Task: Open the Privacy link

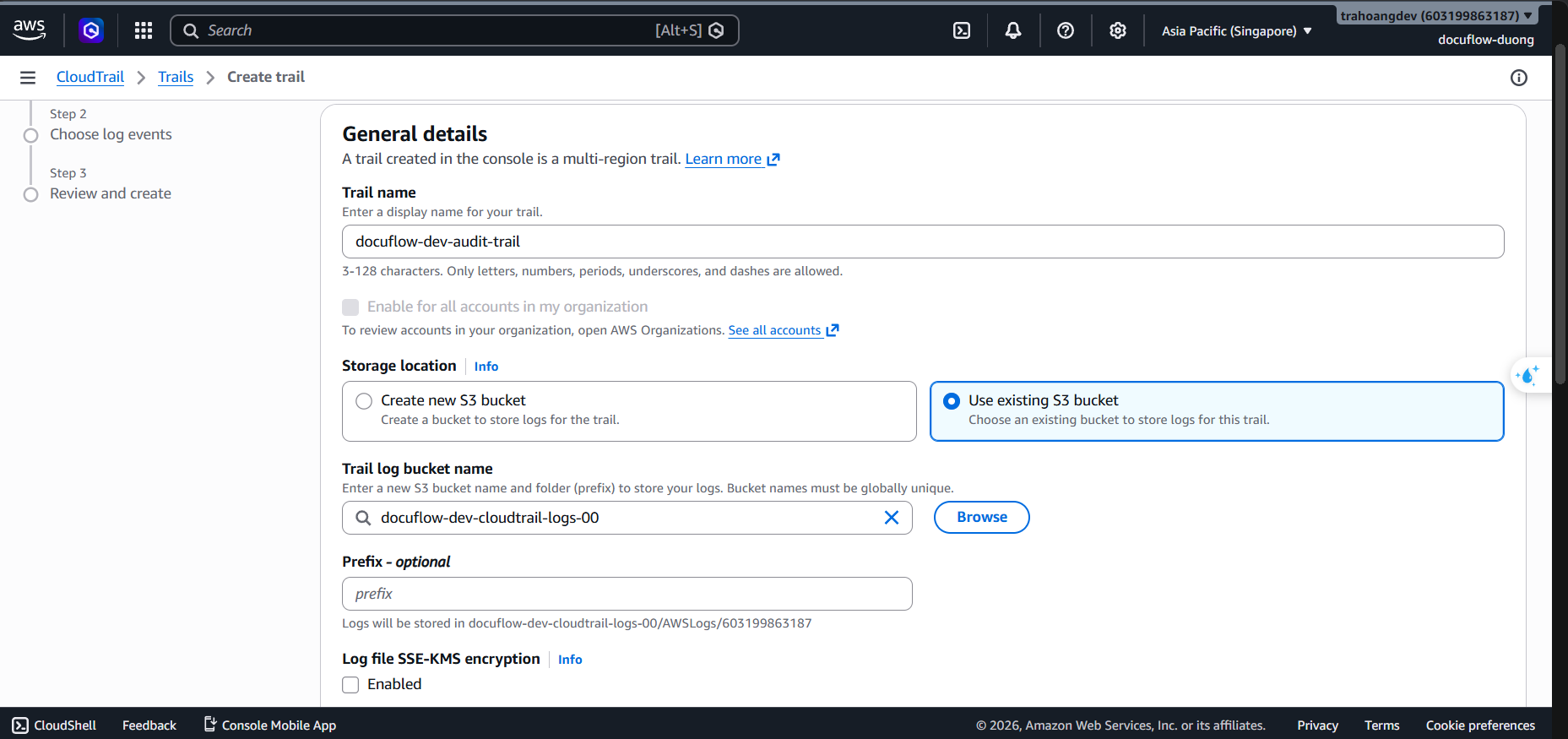Action: (x=1317, y=725)
